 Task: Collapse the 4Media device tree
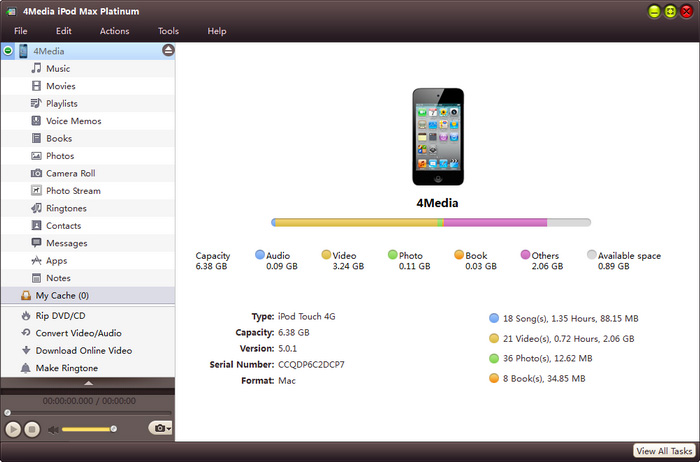pyautogui.click(x=8, y=51)
